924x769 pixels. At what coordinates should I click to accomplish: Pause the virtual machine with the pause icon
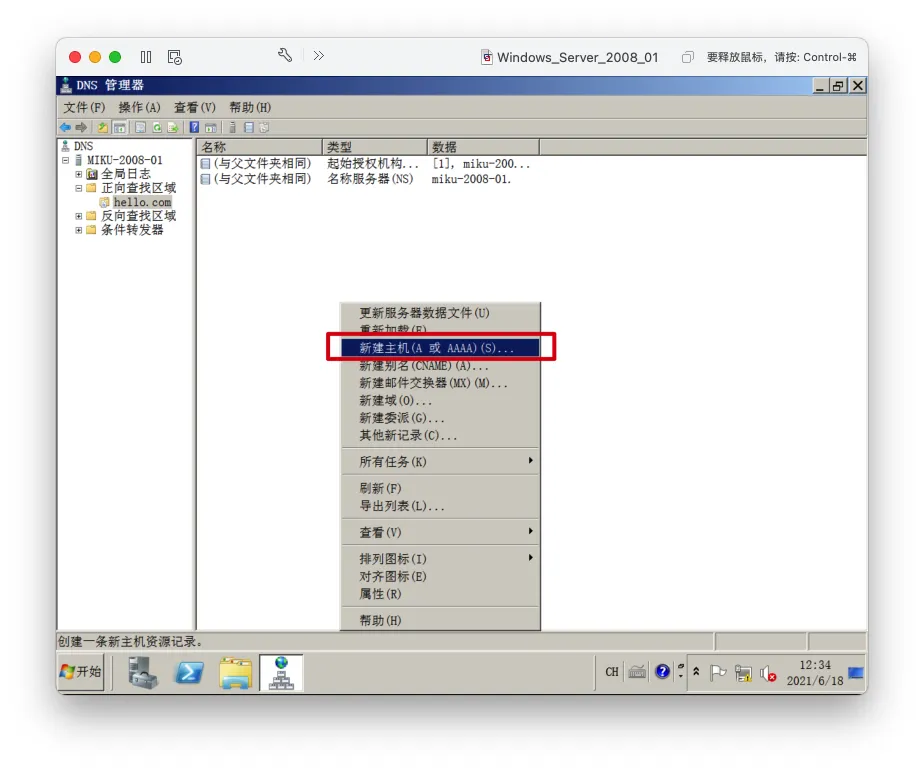146,57
